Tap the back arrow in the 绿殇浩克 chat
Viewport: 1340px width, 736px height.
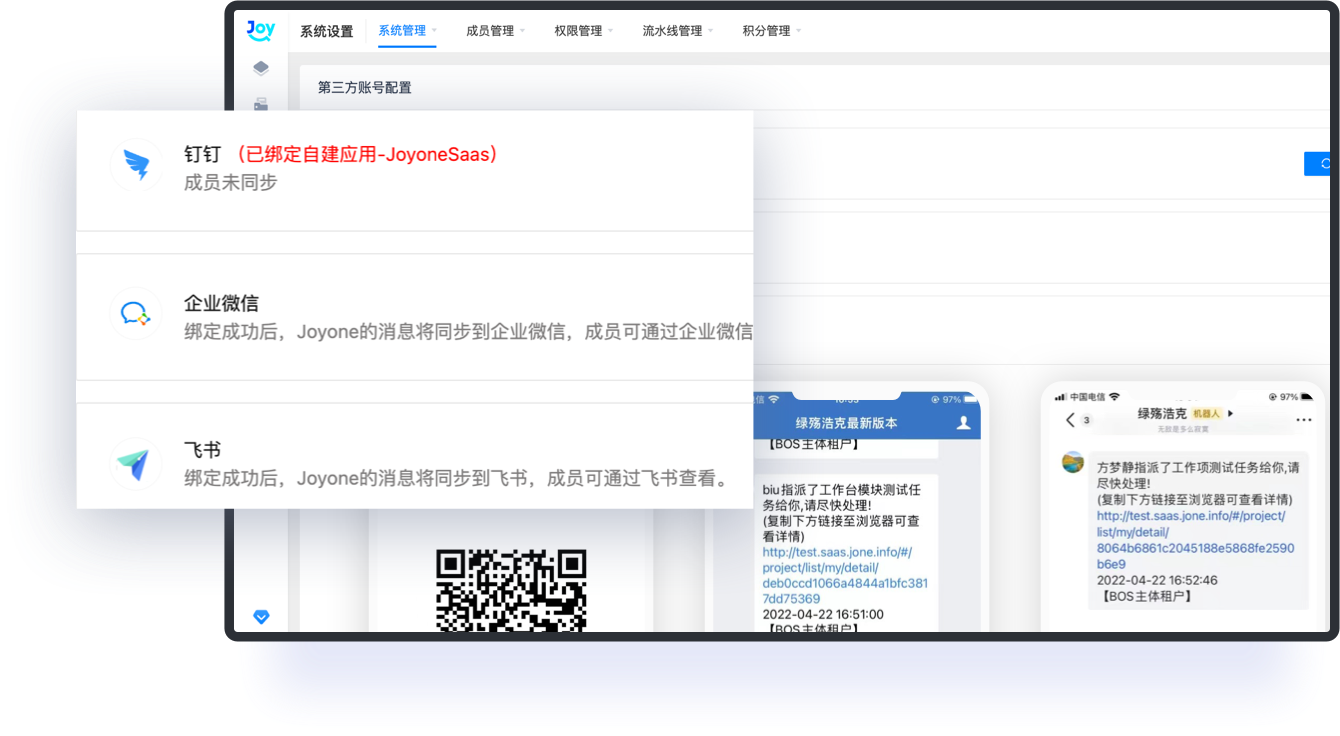(x=1070, y=420)
